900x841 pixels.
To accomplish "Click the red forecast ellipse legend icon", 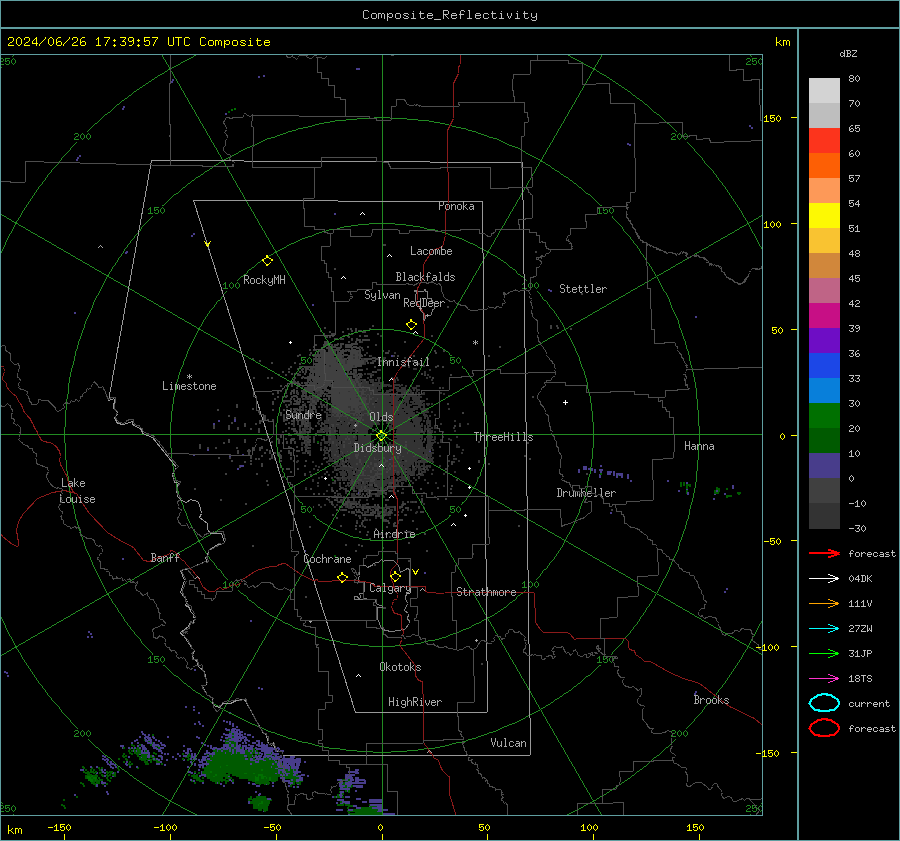I will 824,728.
